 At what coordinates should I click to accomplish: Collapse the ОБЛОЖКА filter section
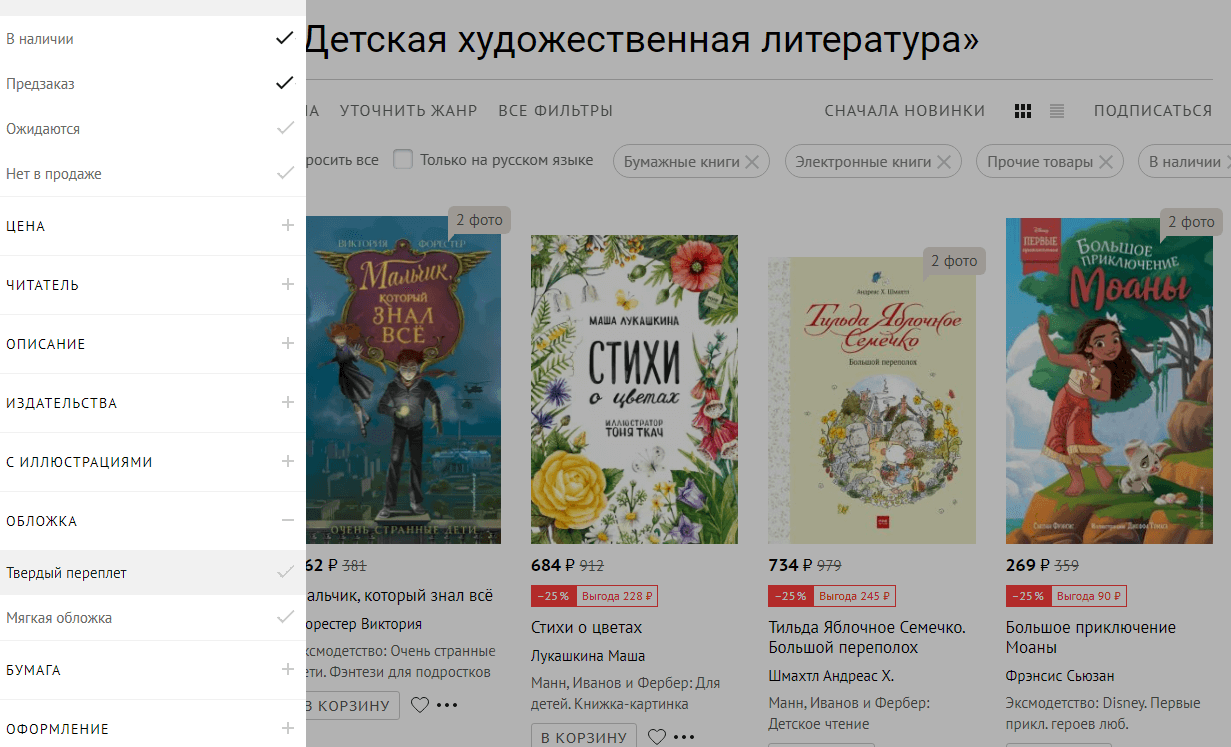click(153, 521)
